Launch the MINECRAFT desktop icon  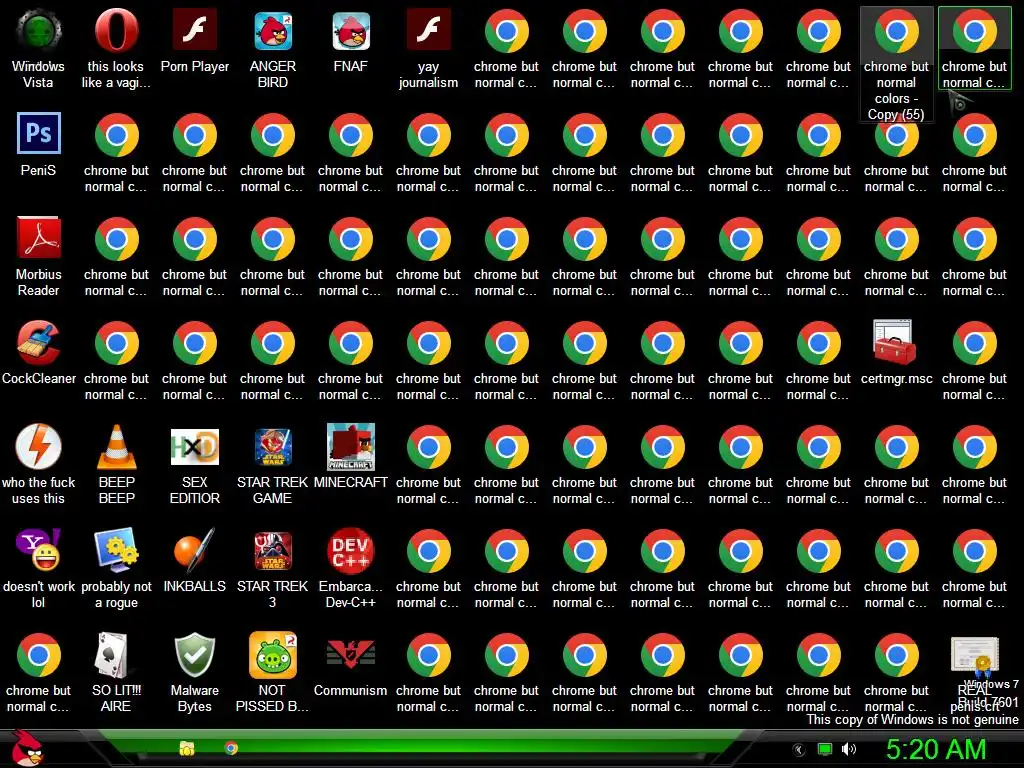pos(351,447)
